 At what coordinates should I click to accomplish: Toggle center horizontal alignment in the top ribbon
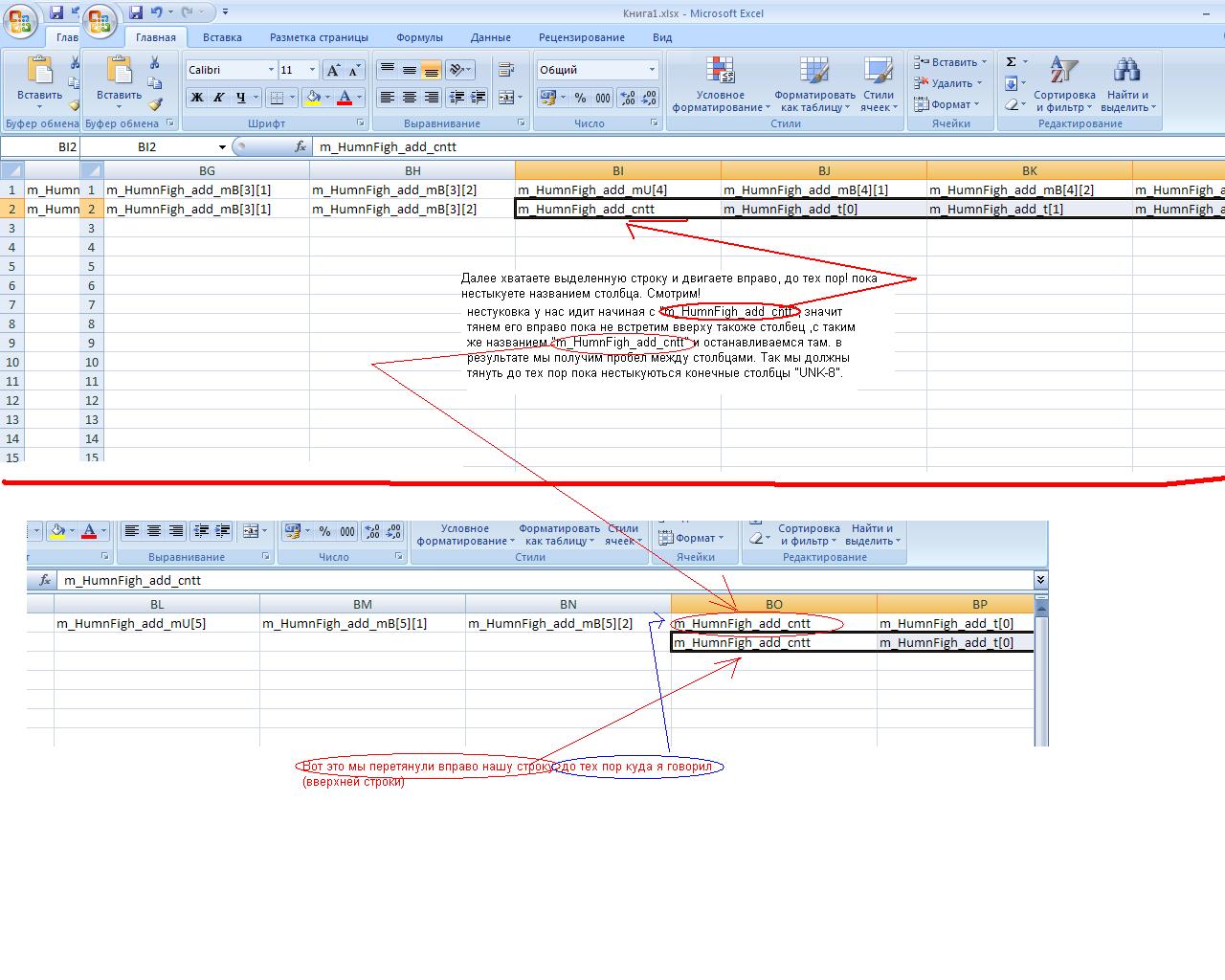pyautogui.click(x=409, y=97)
